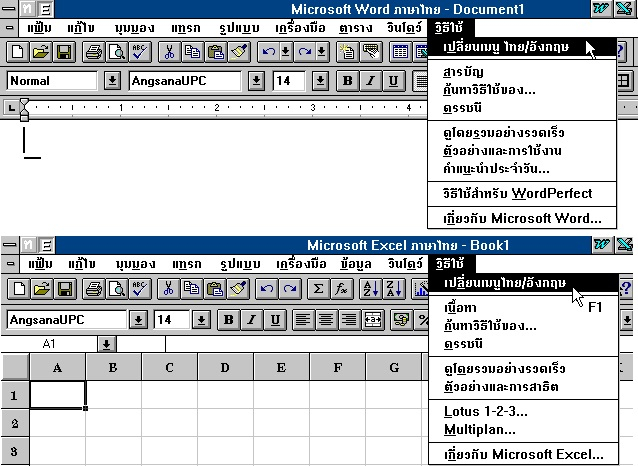Toggle Align Left in Excel toolbar
The height and width of the screenshot is (466, 638).
click(x=303, y=320)
